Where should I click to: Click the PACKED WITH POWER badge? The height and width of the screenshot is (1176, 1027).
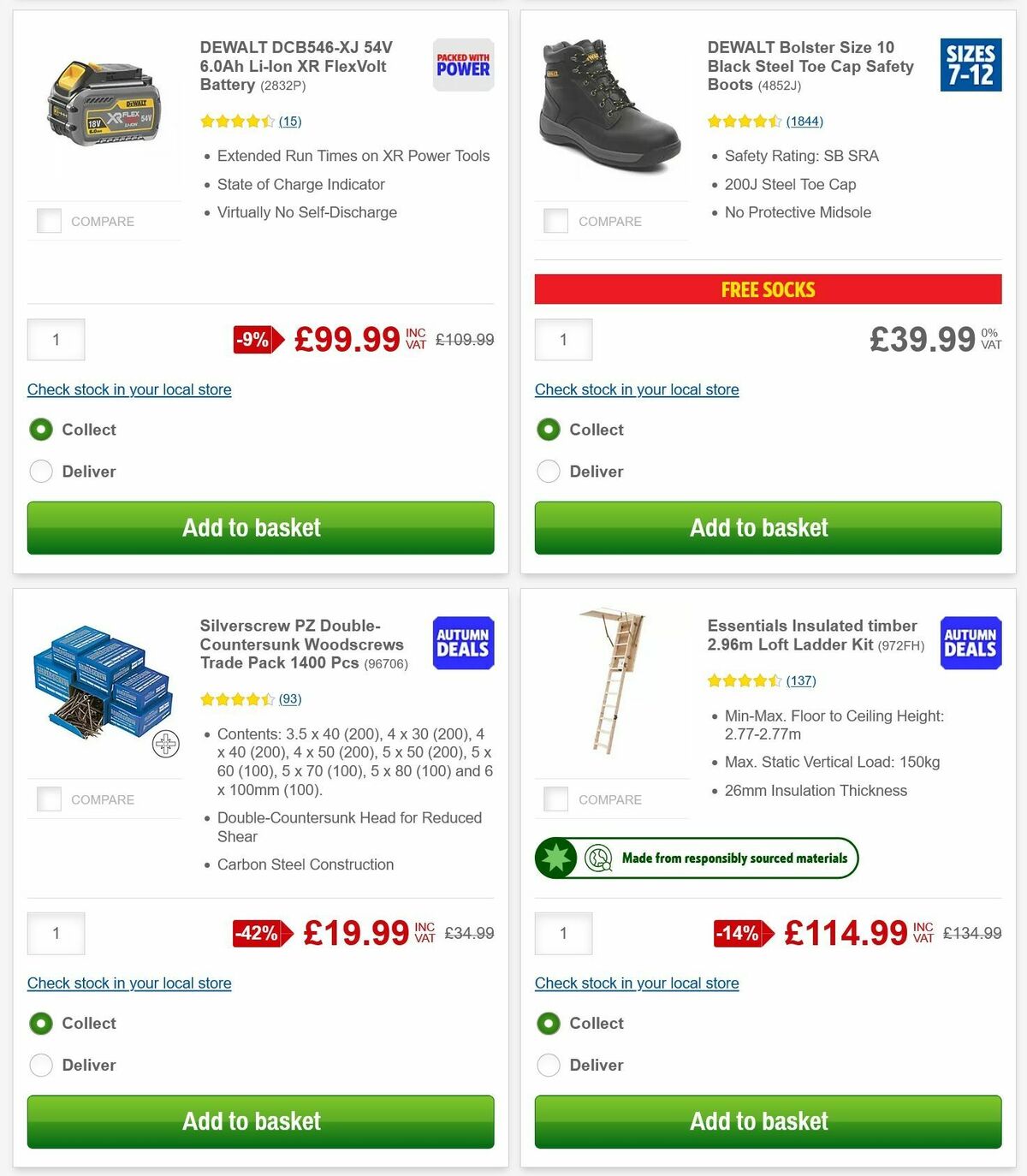point(462,63)
